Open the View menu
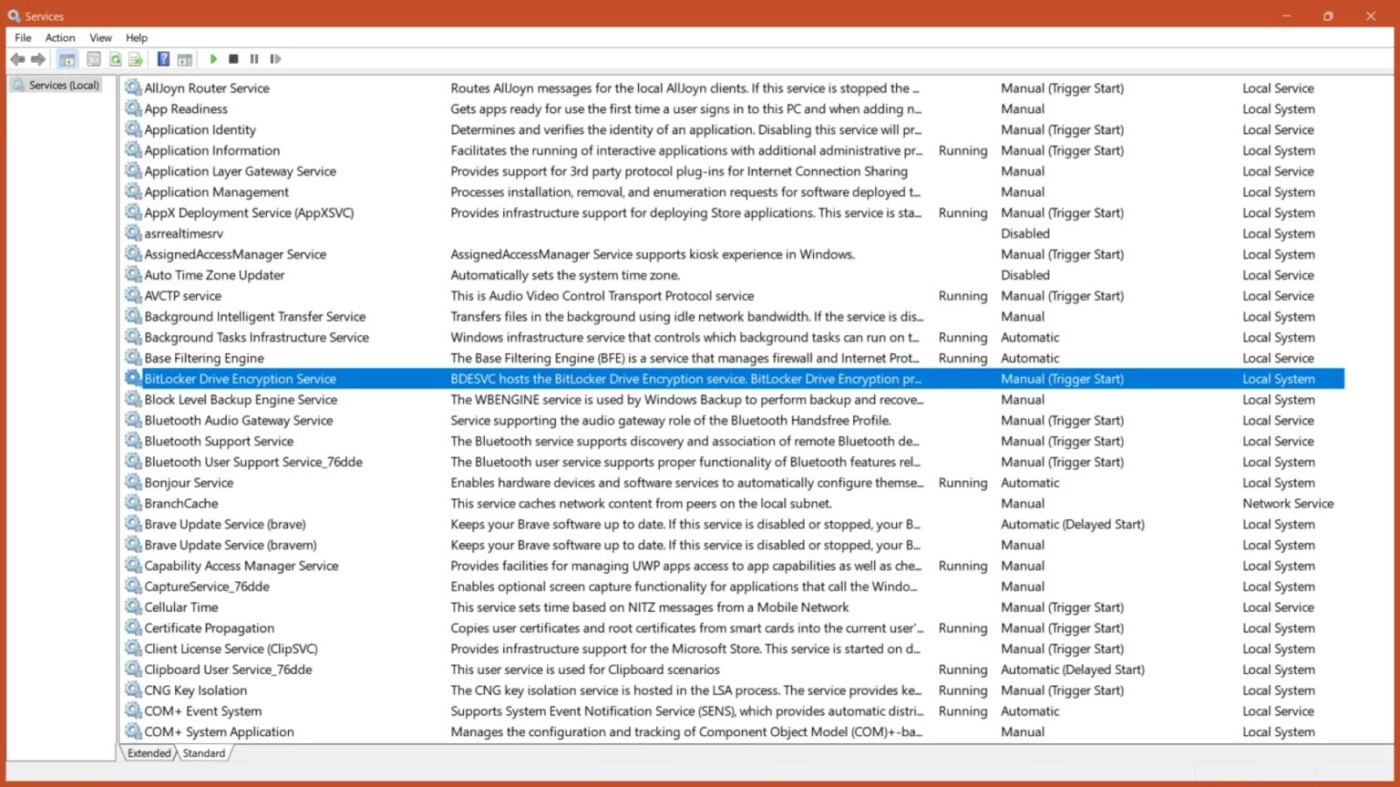1400x787 pixels. pos(101,38)
